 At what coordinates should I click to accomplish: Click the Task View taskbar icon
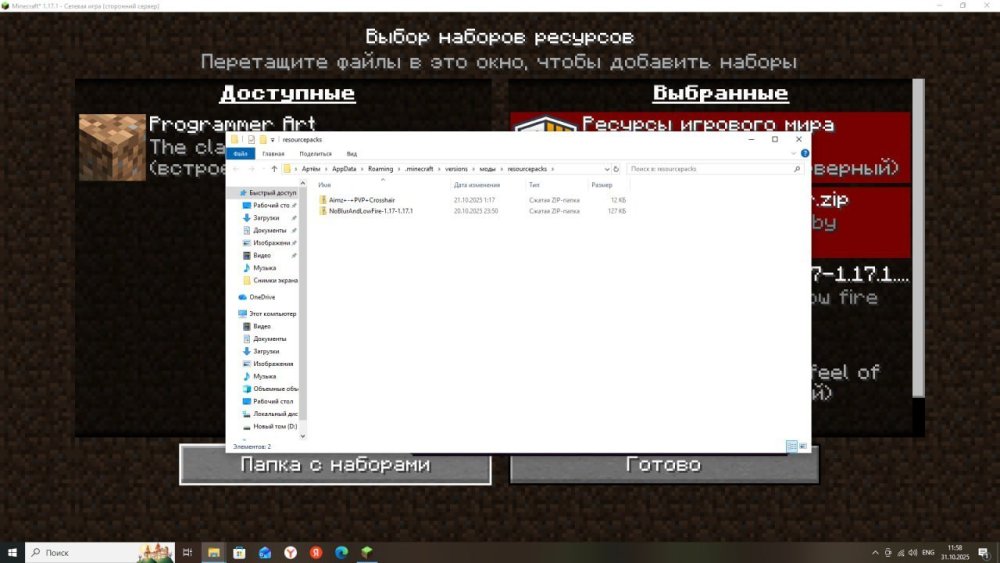188,552
